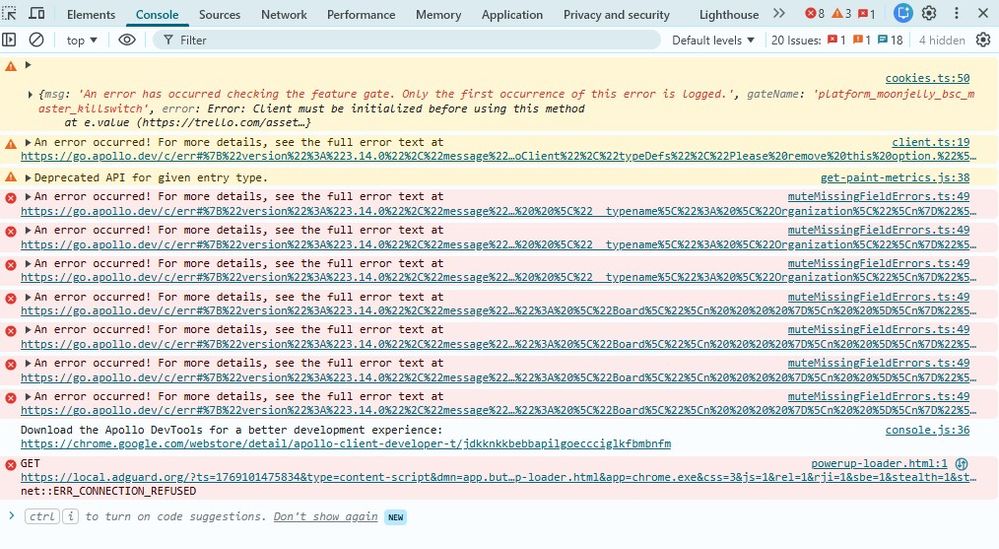999x549 pixels.
Task: Click the warning triangle on Deprecated API row
Action: tap(10, 177)
